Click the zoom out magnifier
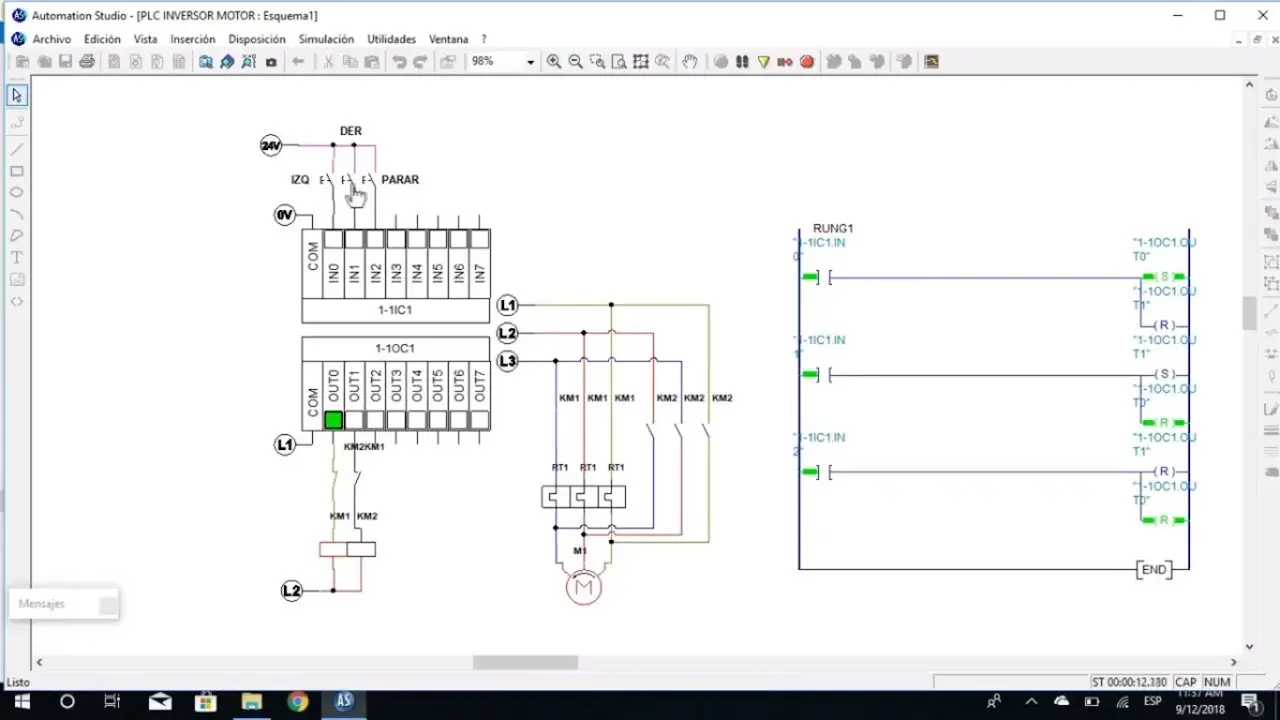This screenshot has width=1280, height=720. point(575,62)
